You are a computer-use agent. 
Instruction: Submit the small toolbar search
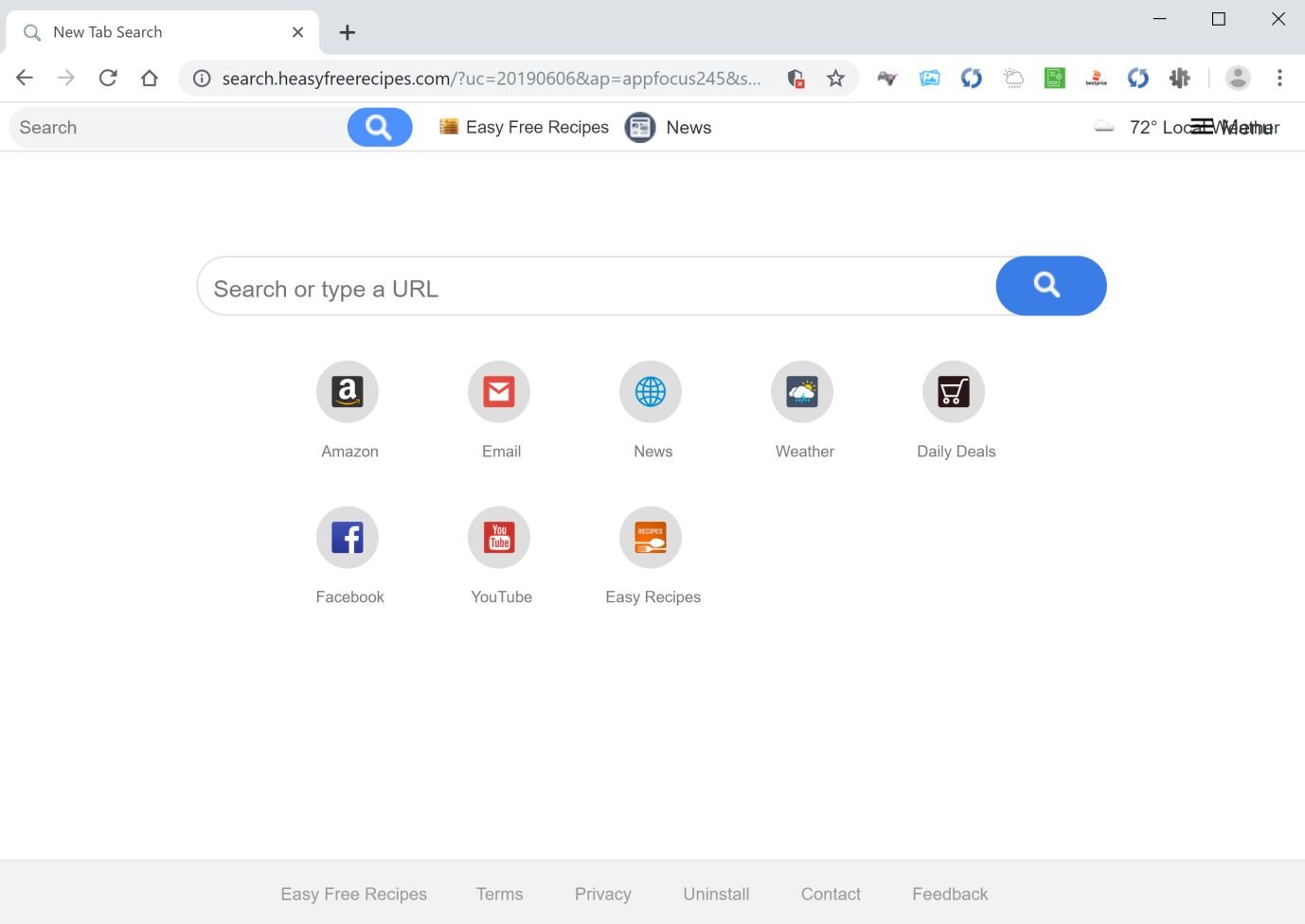coord(380,128)
